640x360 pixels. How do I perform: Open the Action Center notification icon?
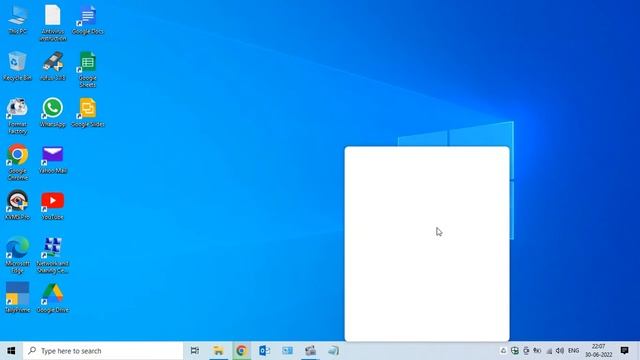pos(624,351)
